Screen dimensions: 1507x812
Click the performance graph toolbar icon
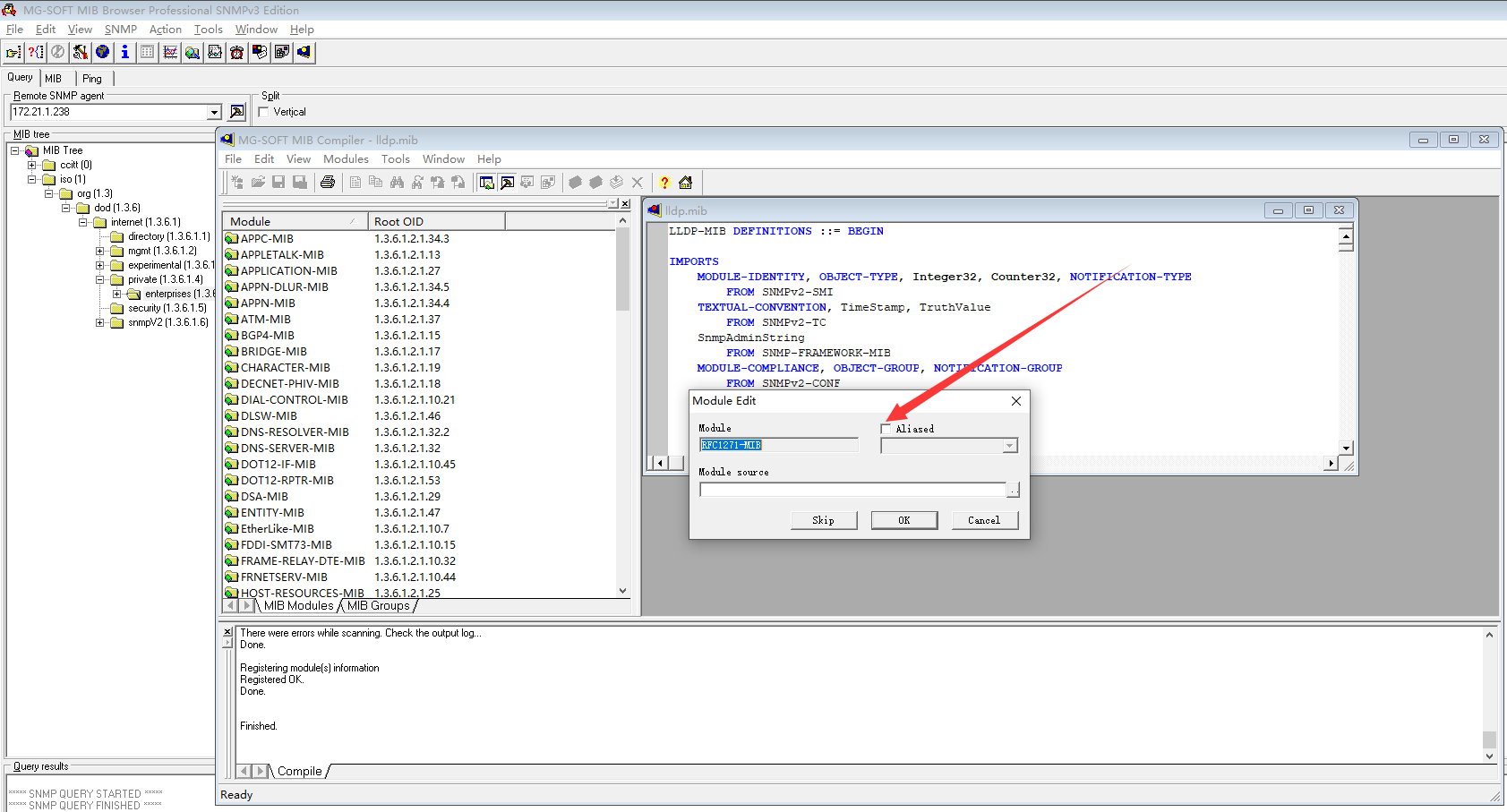coord(170,52)
